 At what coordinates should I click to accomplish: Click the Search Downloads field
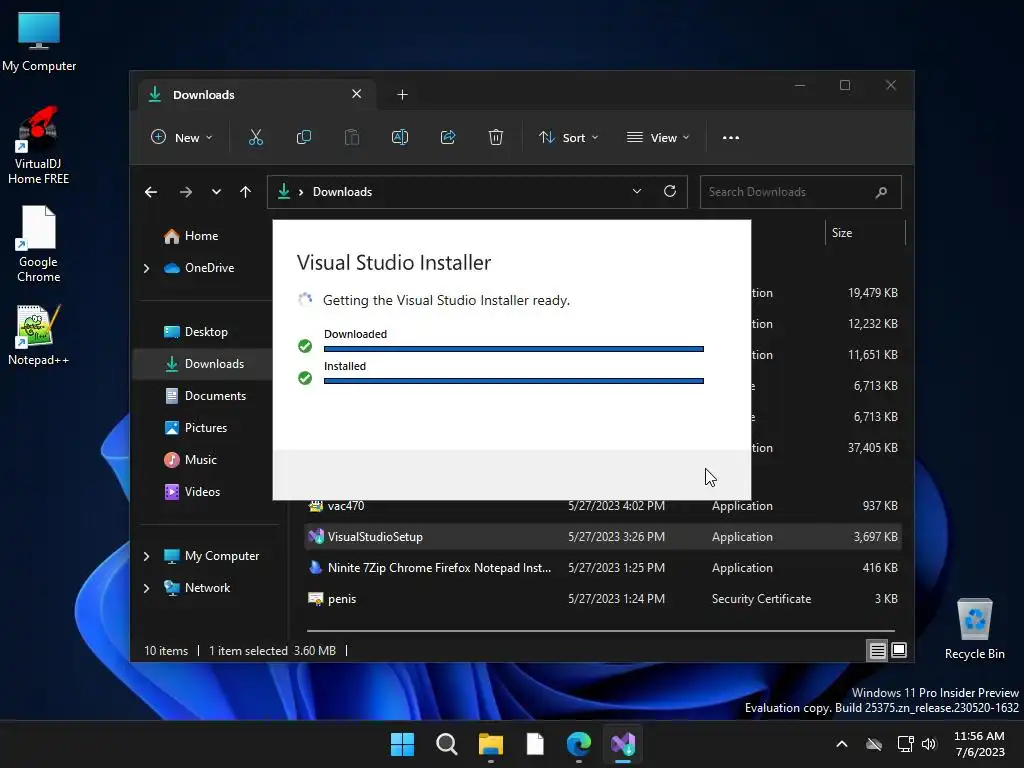pyautogui.click(x=801, y=192)
